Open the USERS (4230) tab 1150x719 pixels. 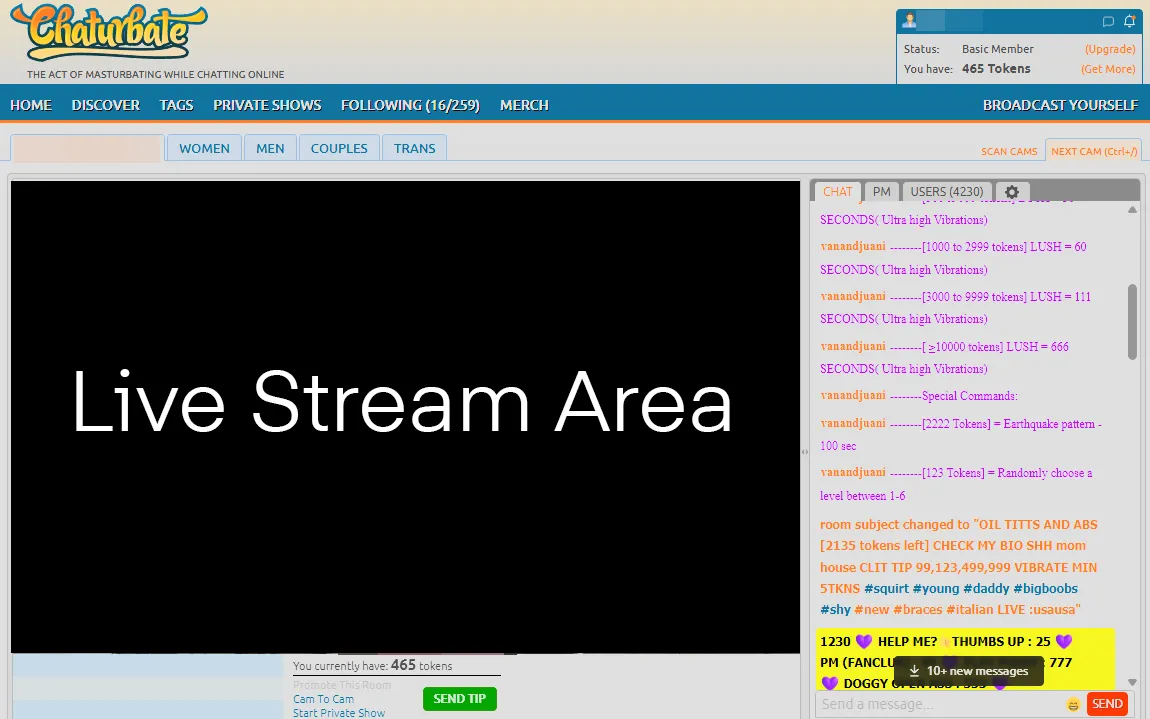pyautogui.click(x=946, y=191)
